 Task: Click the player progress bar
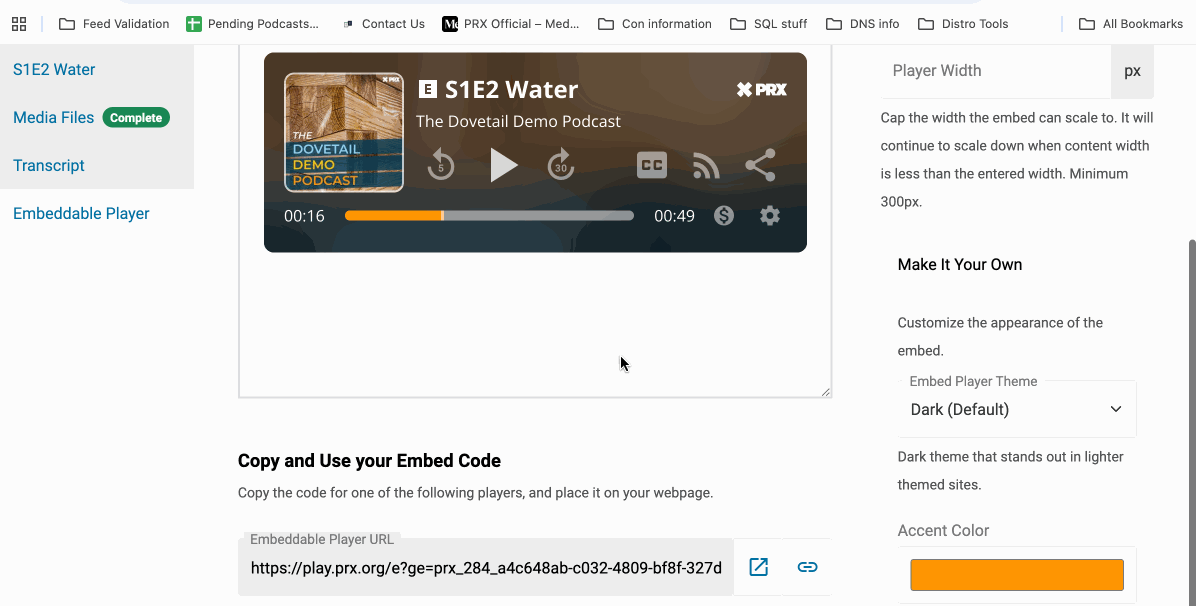[489, 215]
